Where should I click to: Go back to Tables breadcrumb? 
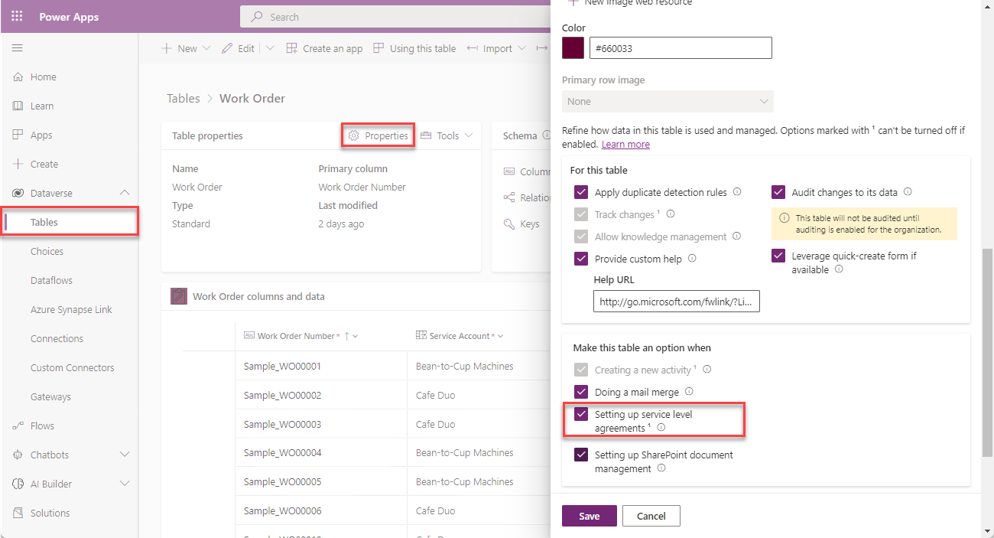(183, 98)
